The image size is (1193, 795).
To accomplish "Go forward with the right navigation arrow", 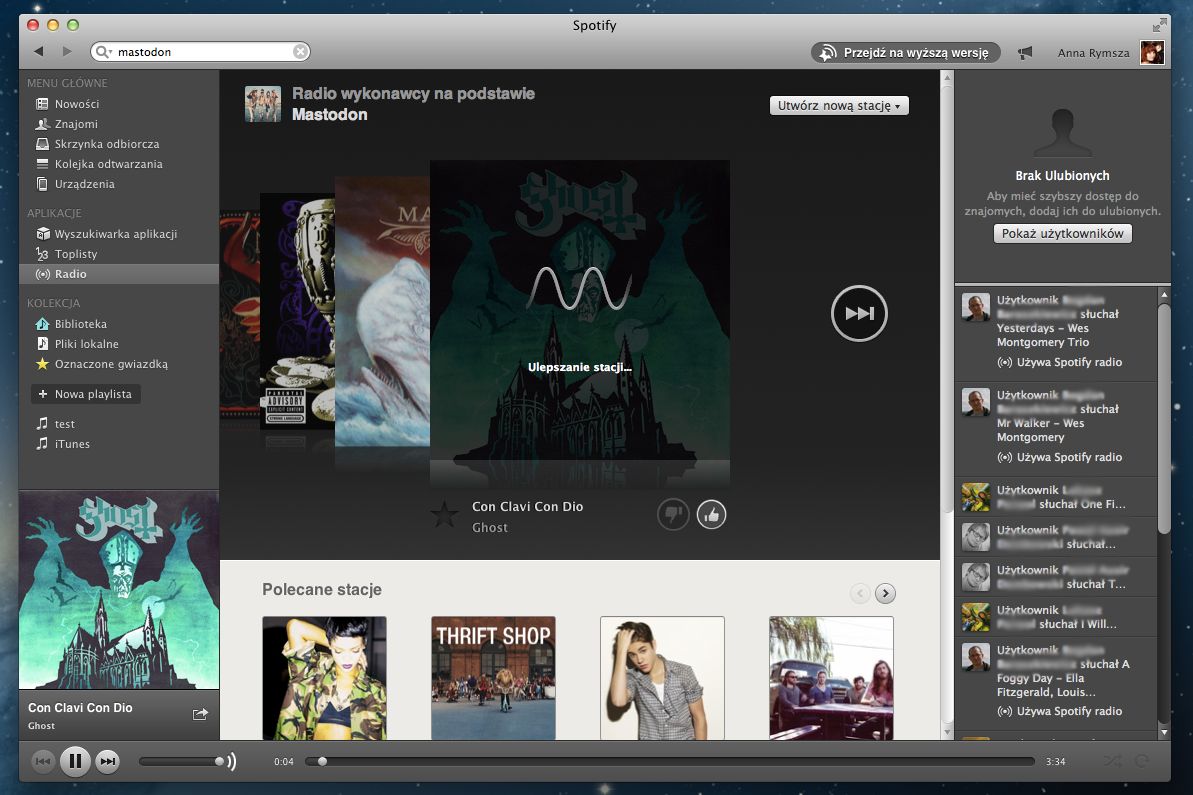I will (x=67, y=52).
